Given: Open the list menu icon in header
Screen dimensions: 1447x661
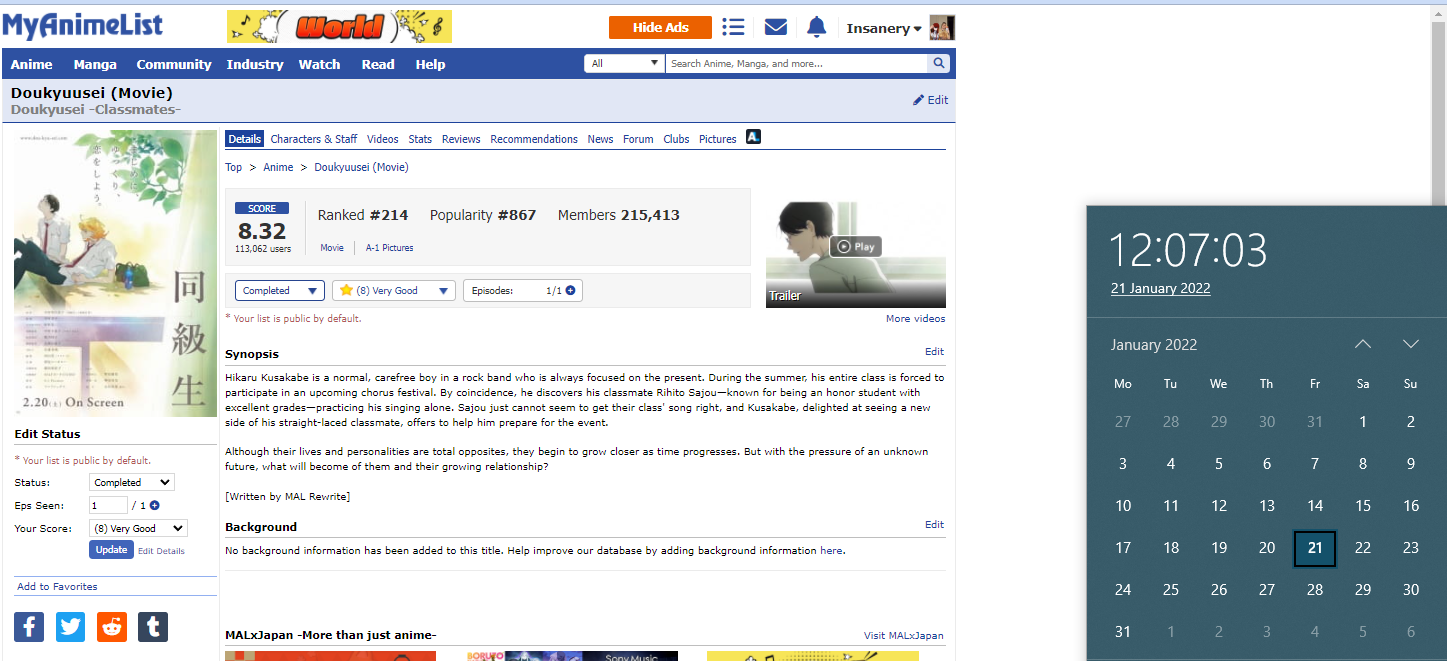Looking at the screenshot, I should pyautogui.click(x=733, y=27).
